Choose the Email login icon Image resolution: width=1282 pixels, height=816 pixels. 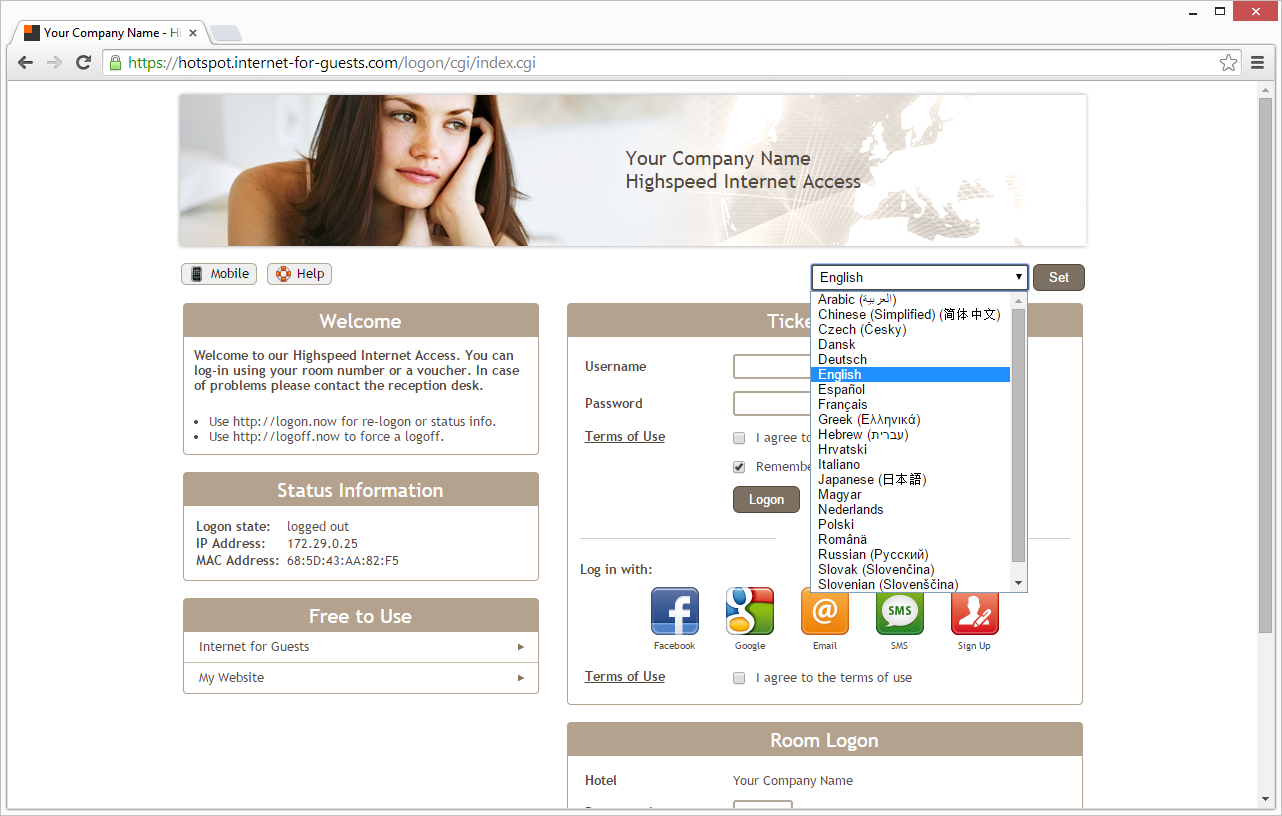tap(825, 611)
